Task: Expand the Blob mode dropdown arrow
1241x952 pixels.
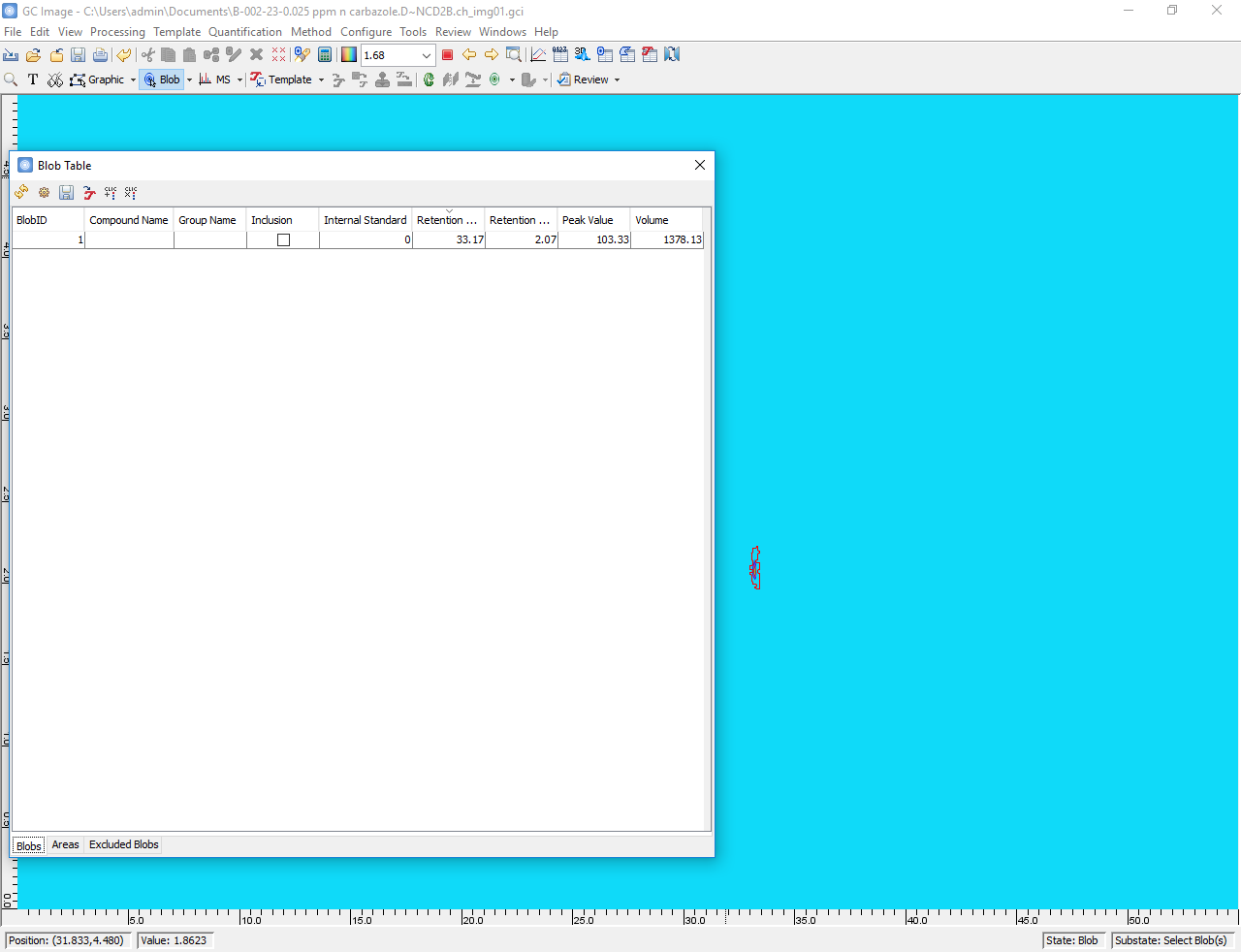Action: [x=189, y=80]
